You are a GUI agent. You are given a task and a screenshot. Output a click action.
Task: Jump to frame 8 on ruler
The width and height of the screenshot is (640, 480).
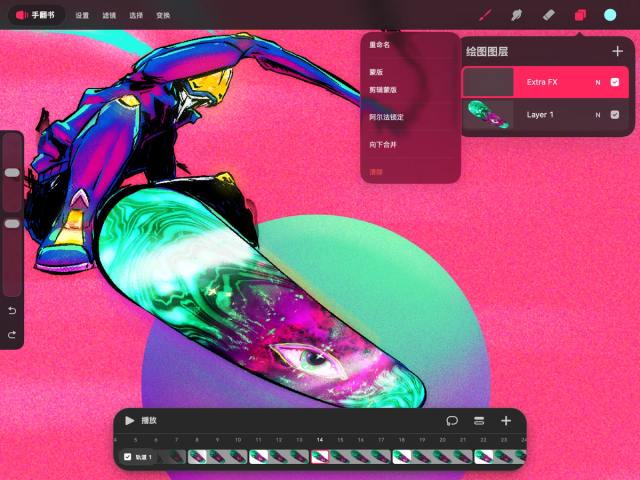tap(197, 440)
